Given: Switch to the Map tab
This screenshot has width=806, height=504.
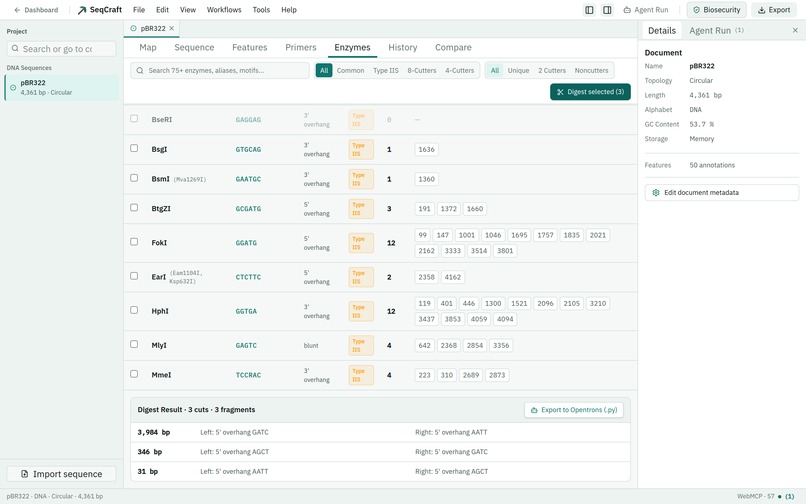Looking at the screenshot, I should click(148, 47).
